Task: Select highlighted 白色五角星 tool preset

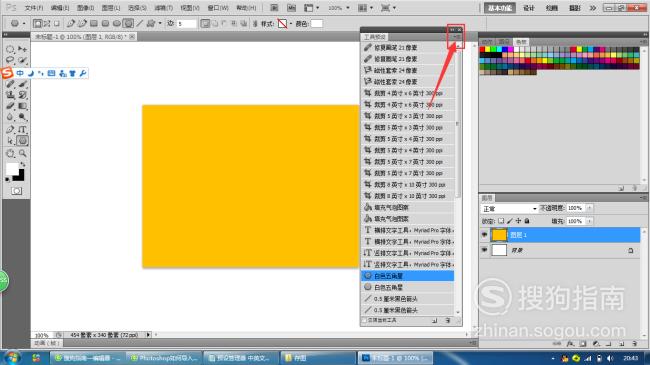Action: [x=408, y=276]
